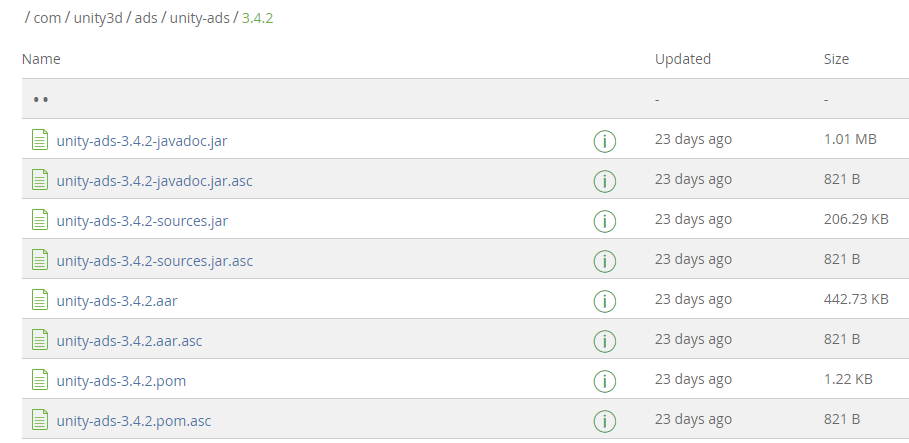Open unity-ads-3.4.2-sources.jar link
The image size is (909, 443).
tap(142, 221)
